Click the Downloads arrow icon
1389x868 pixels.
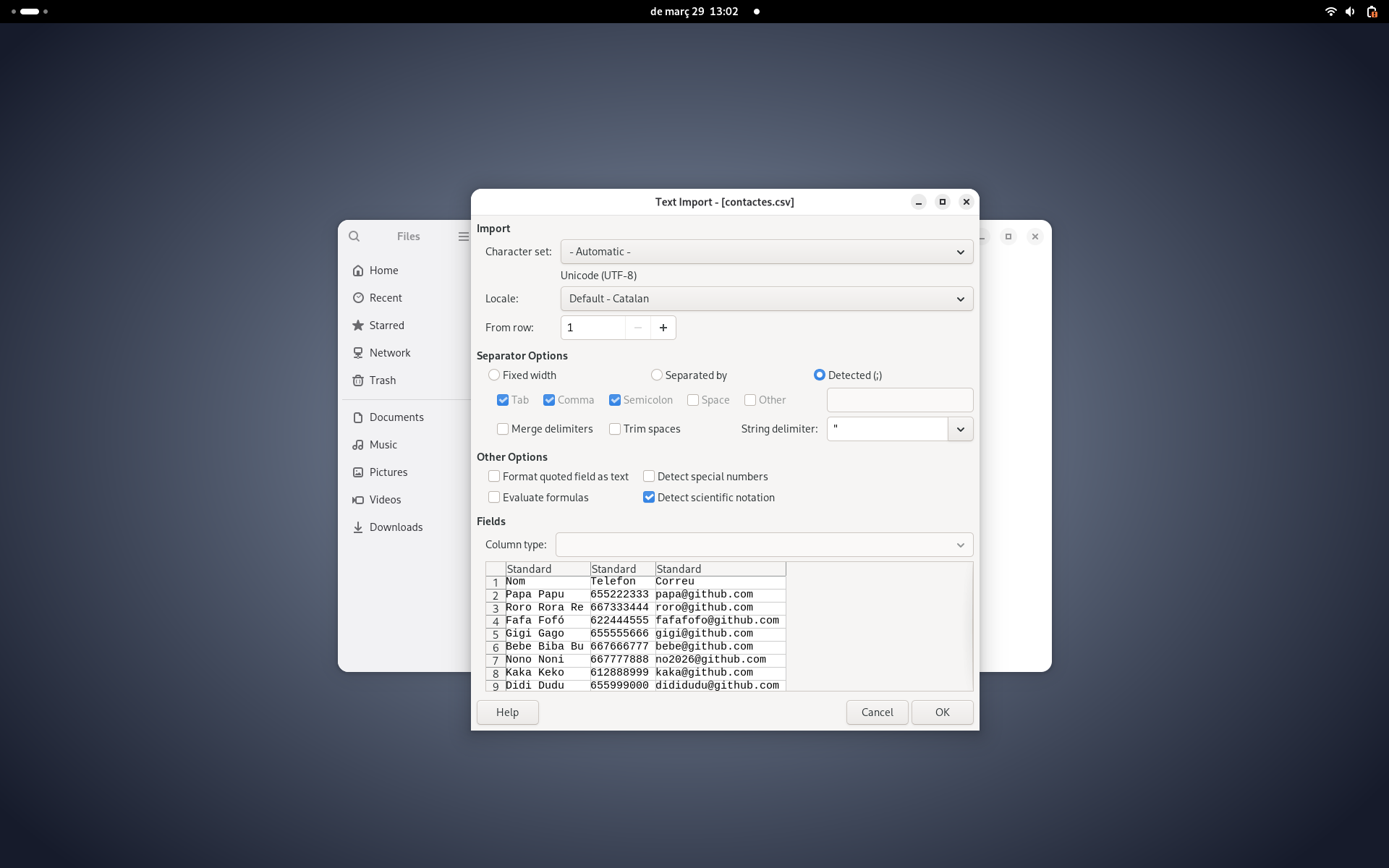click(x=358, y=527)
